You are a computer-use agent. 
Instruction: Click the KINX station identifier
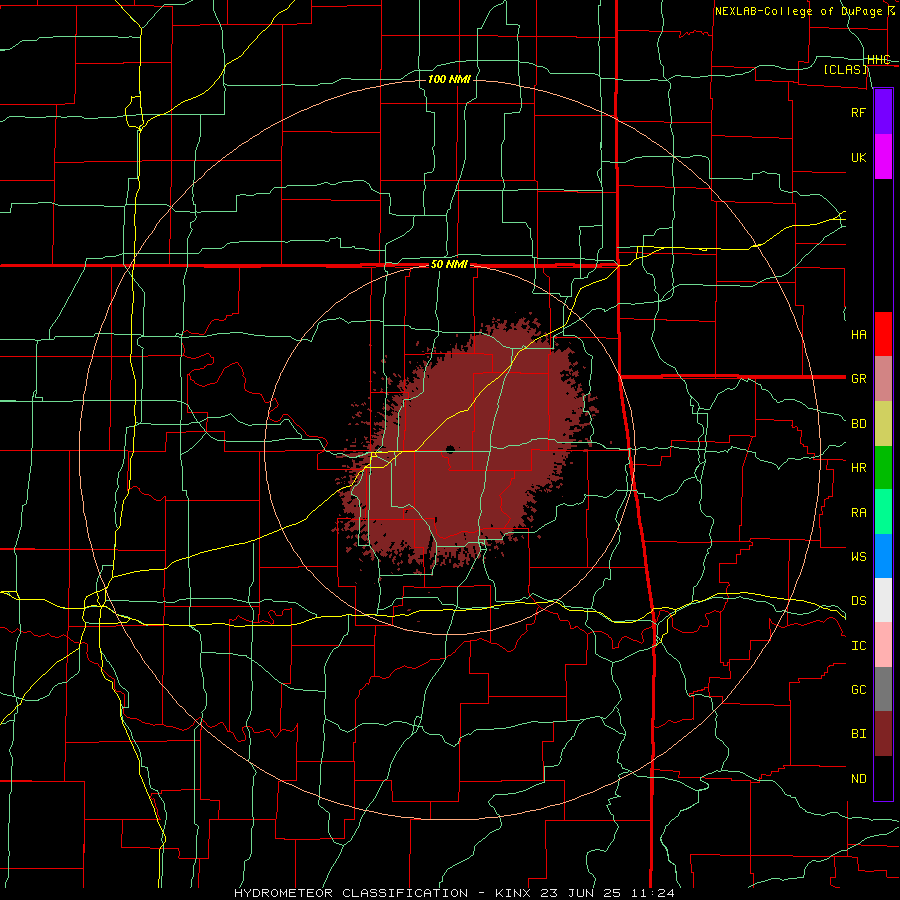(515, 893)
